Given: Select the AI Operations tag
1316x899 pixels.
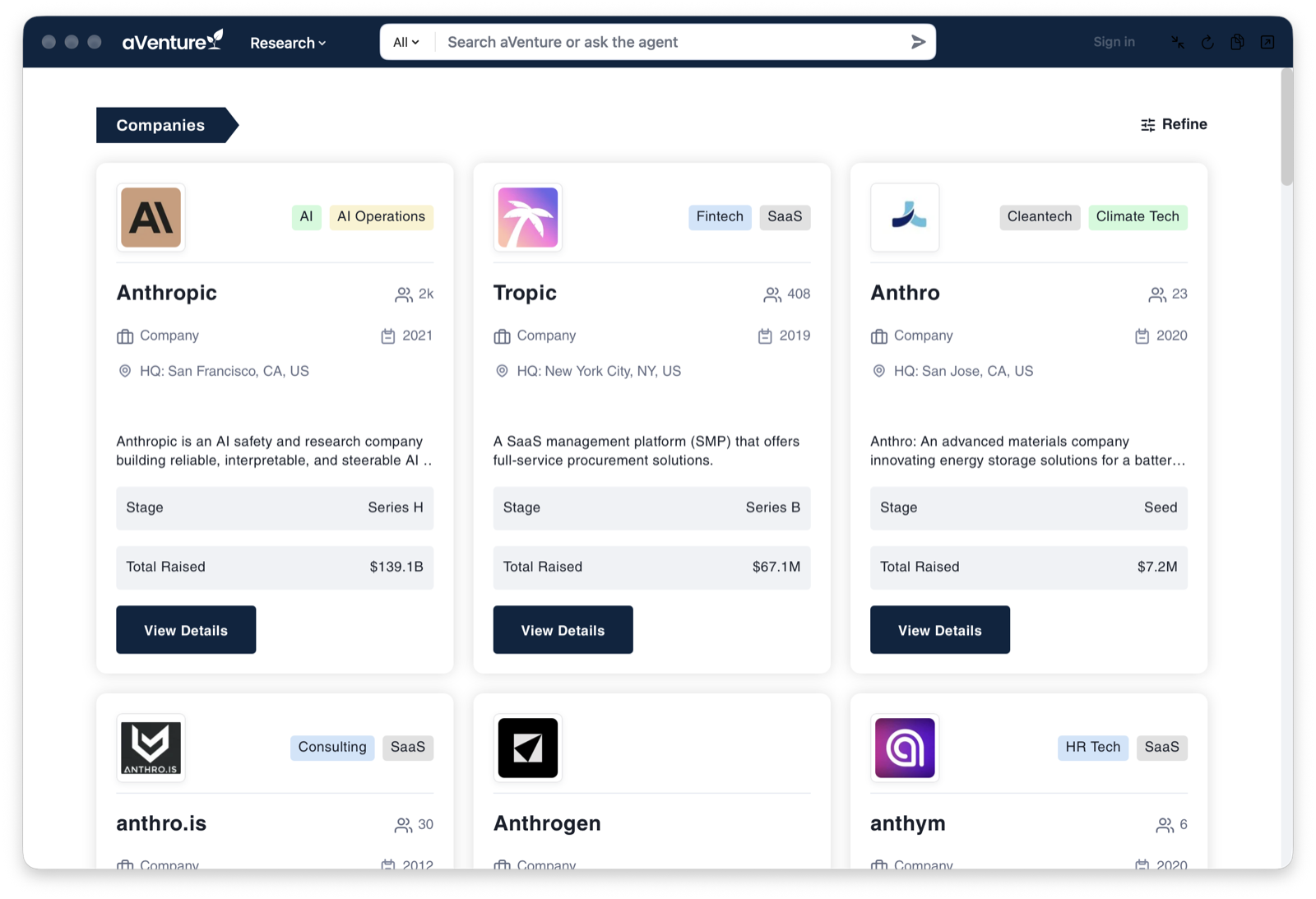Looking at the screenshot, I should point(381,216).
